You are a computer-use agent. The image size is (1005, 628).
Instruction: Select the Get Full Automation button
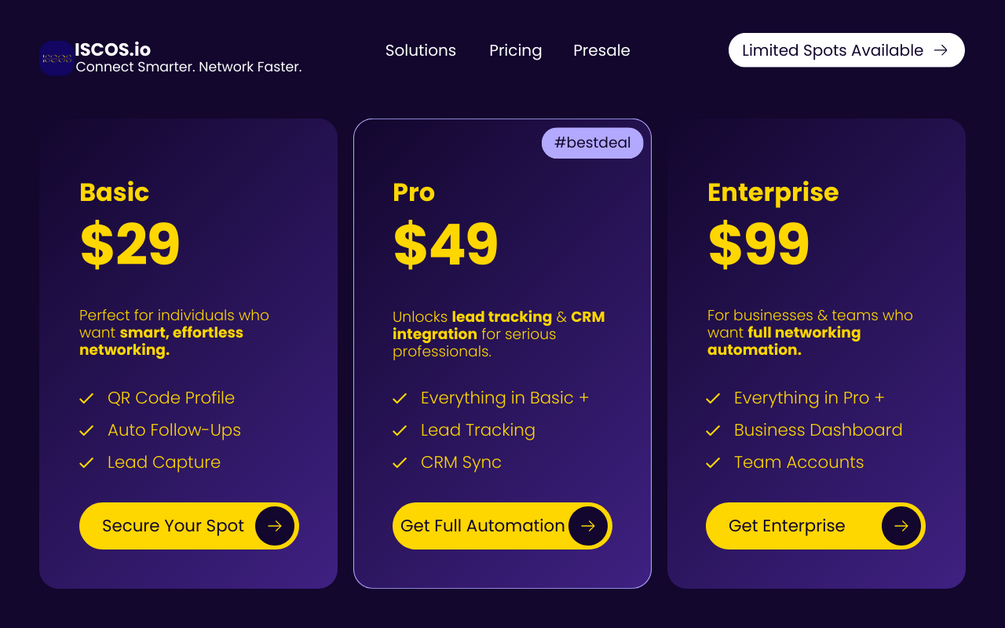(502, 525)
